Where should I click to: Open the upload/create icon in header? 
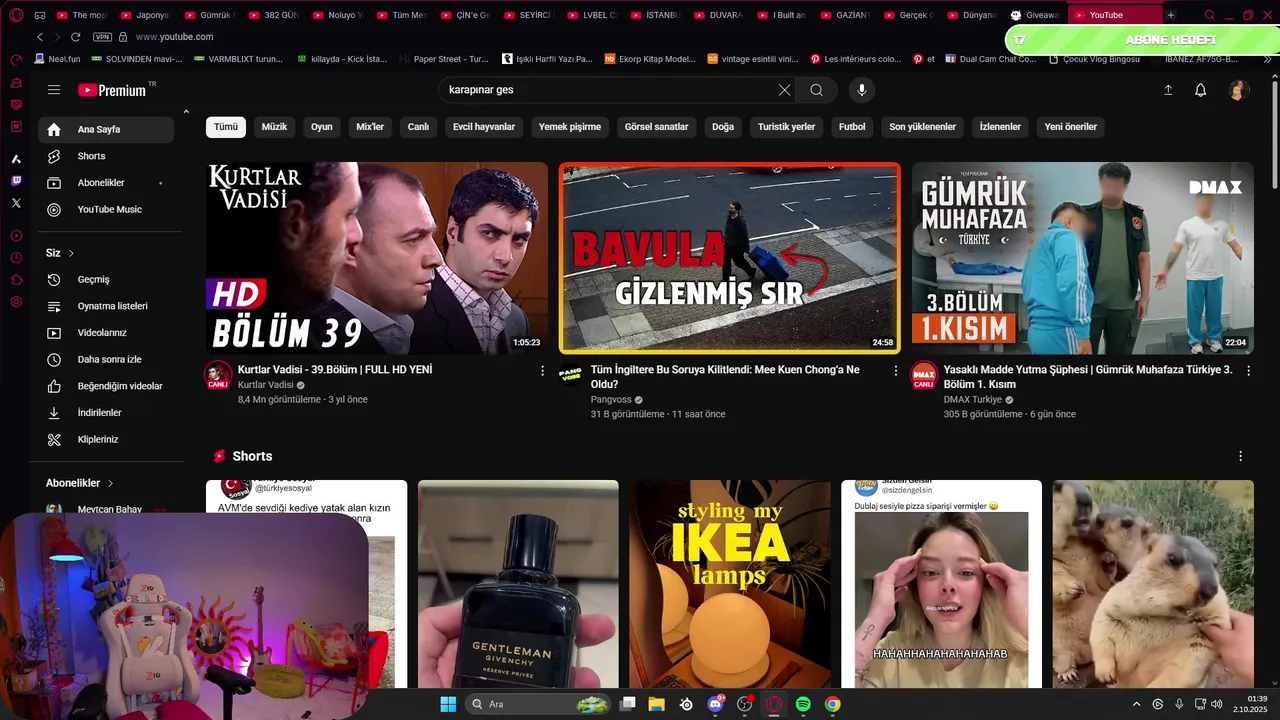[x=1167, y=90]
